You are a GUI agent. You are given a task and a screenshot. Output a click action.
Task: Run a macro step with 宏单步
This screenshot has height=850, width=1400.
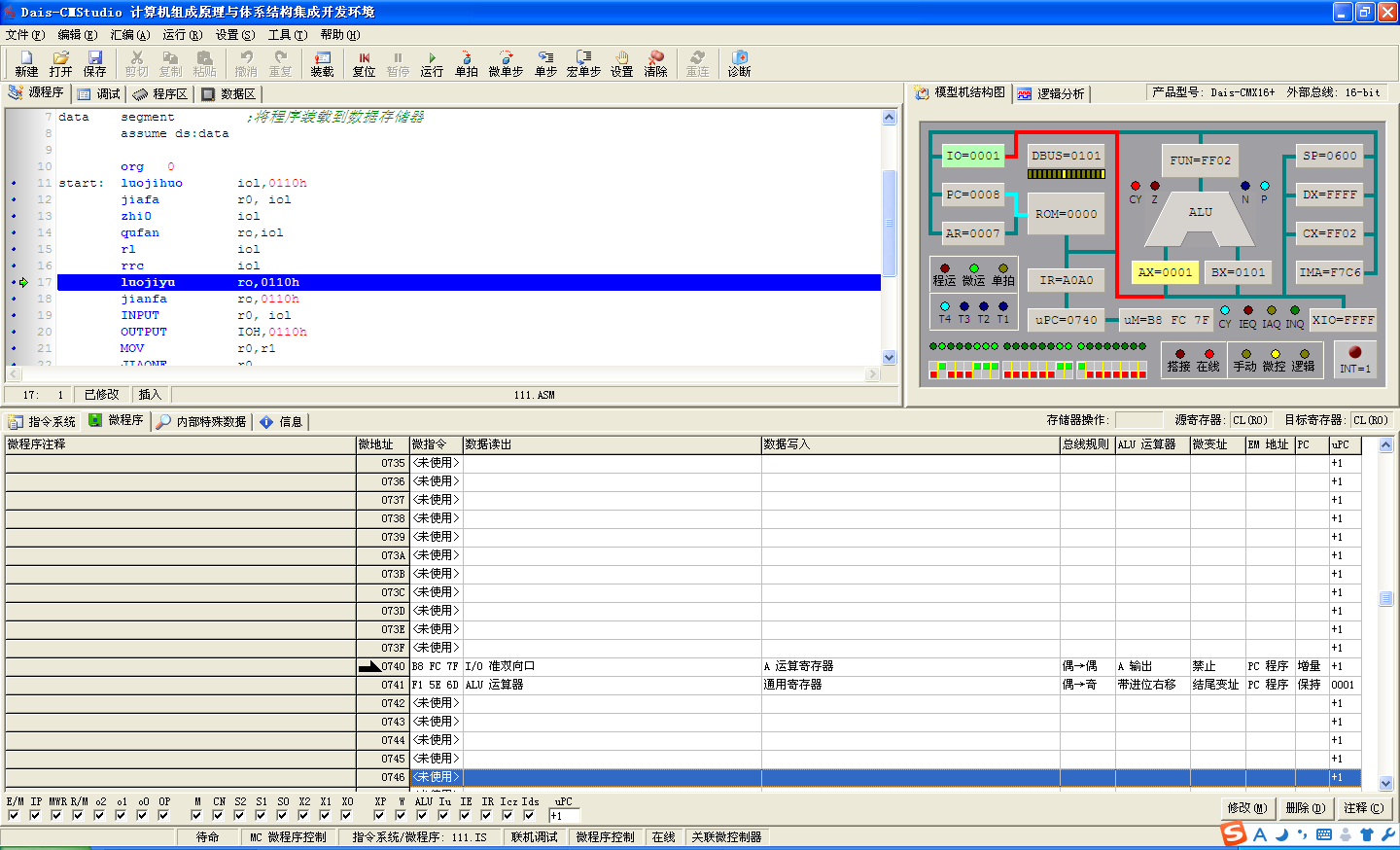click(583, 64)
